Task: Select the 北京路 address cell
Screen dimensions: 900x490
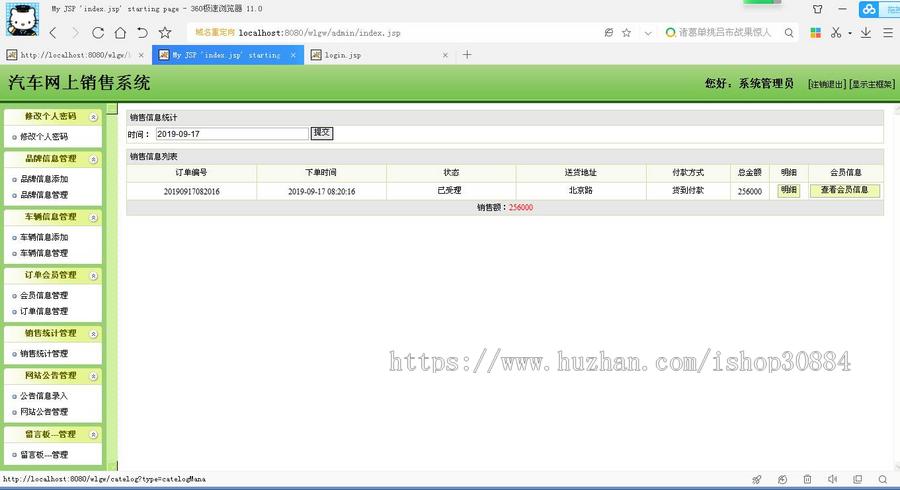Action: (x=580, y=191)
